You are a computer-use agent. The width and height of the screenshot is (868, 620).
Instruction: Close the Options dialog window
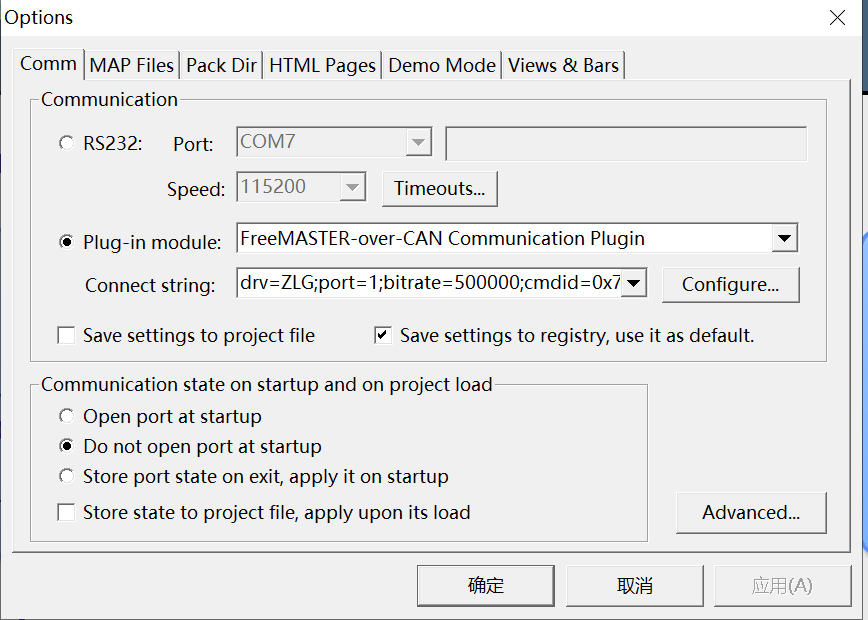[x=837, y=17]
